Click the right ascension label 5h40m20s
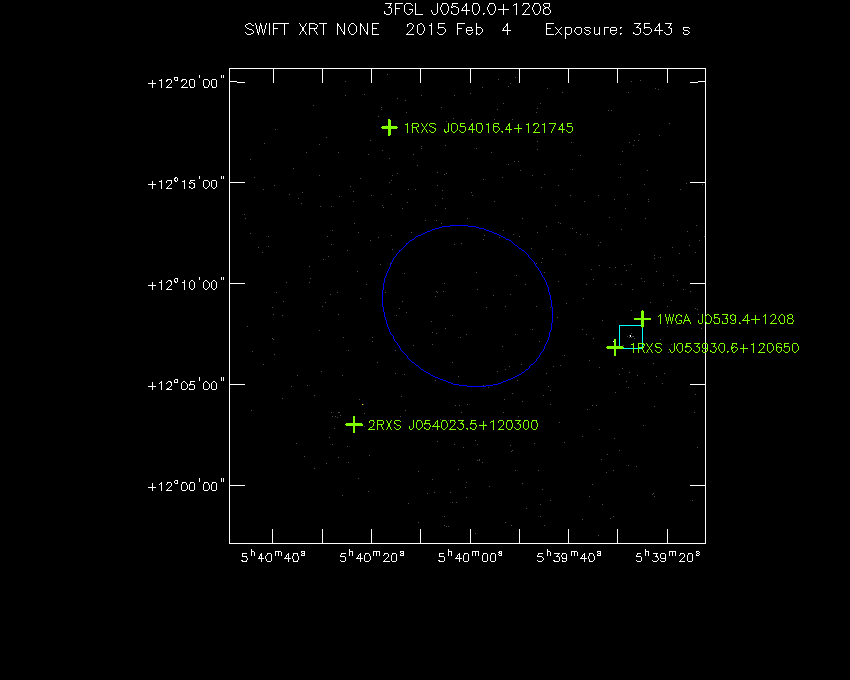The height and width of the screenshot is (680, 850). (372, 557)
